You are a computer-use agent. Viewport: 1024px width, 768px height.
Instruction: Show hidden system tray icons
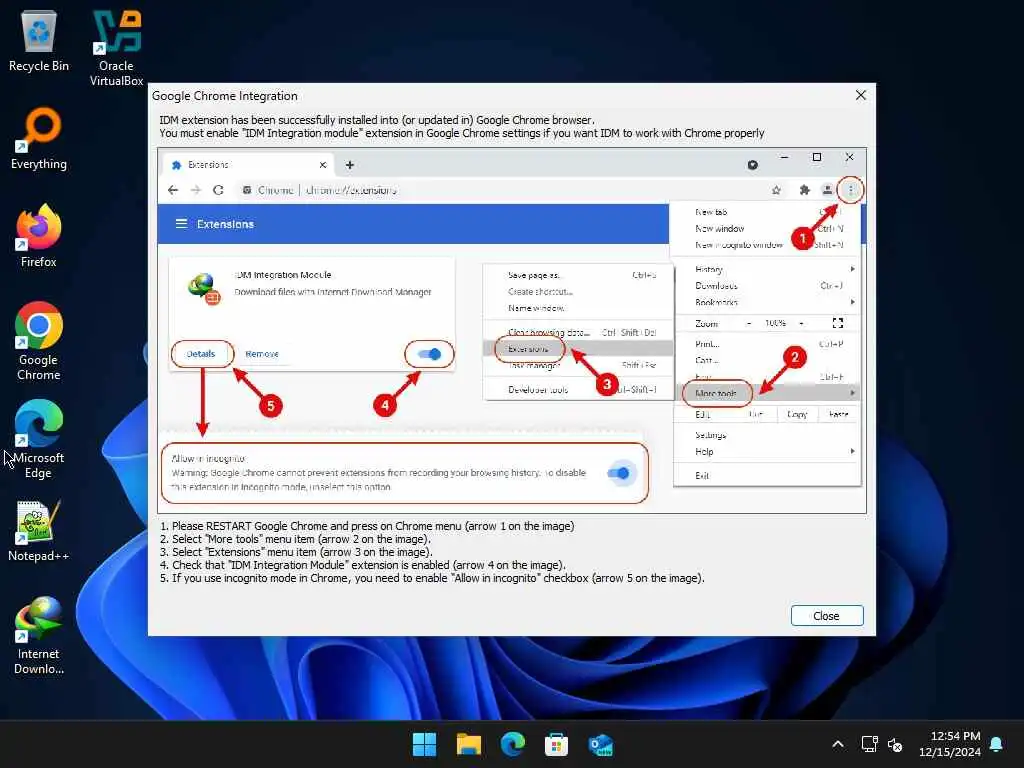pos(838,744)
